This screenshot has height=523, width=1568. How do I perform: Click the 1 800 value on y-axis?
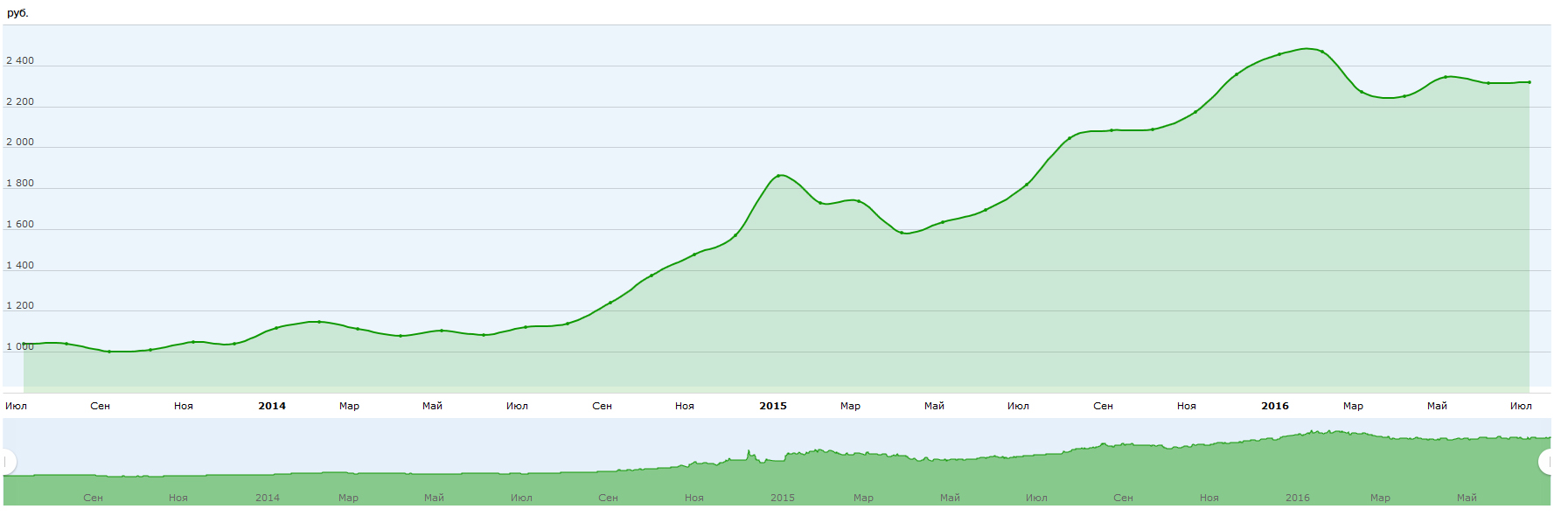point(20,184)
